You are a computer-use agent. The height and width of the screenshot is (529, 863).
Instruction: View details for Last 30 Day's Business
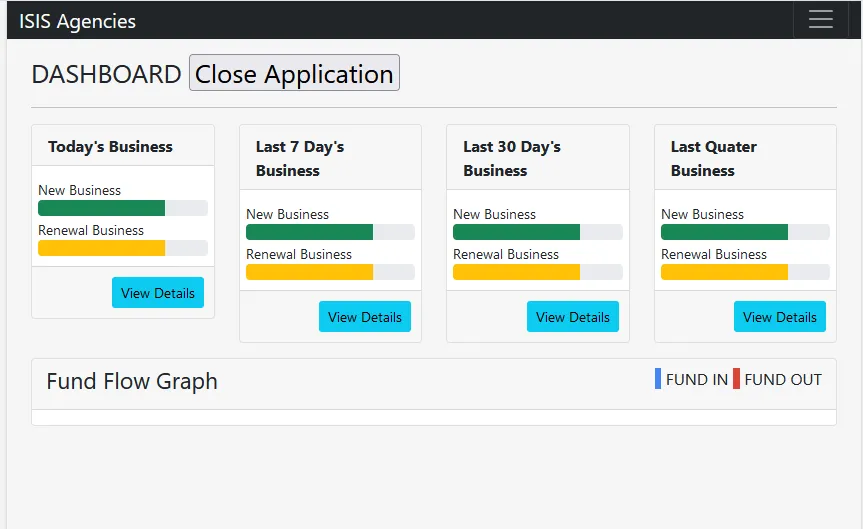(573, 317)
